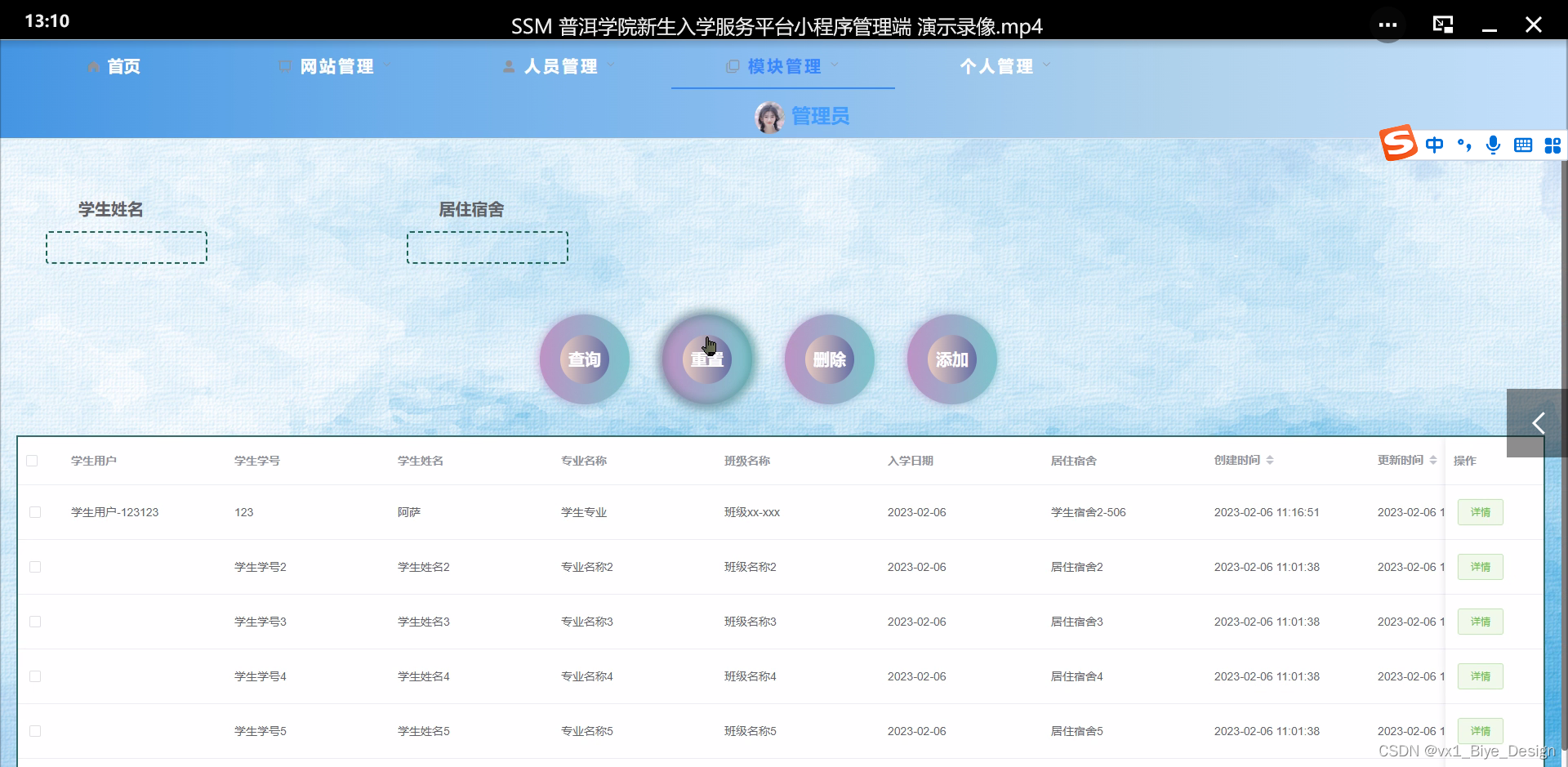1568x767 pixels.
Task: Select the cell 学生宿舍2-506
Action: pos(1089,512)
